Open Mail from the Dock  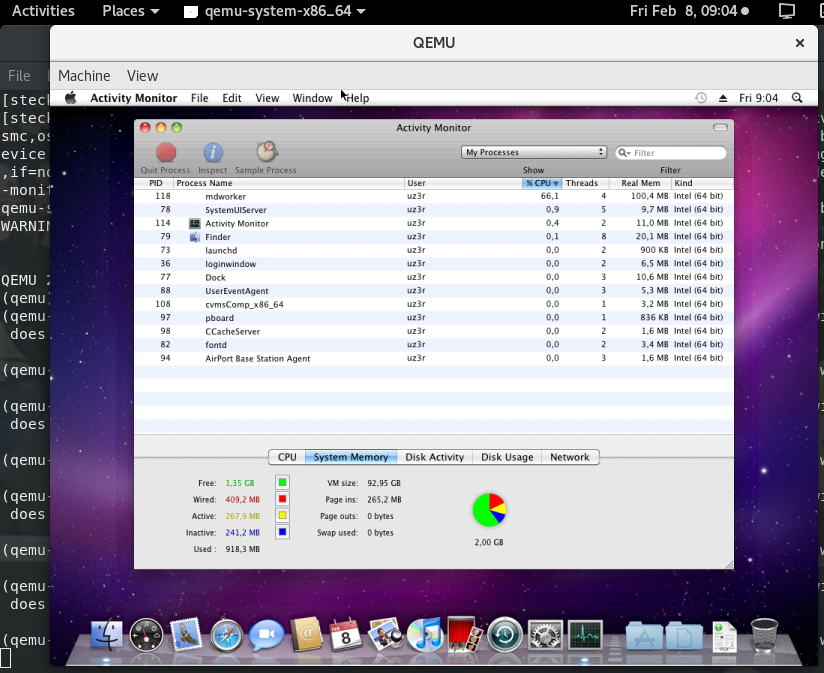187,635
